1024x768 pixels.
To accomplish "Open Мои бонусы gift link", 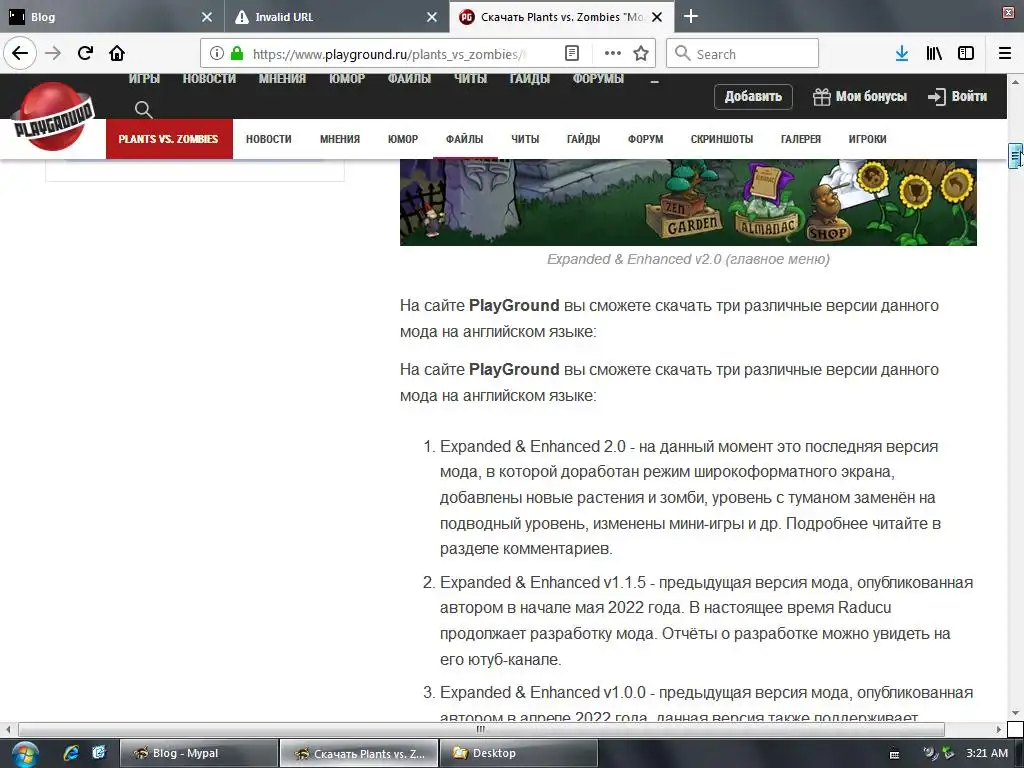I will pos(859,97).
